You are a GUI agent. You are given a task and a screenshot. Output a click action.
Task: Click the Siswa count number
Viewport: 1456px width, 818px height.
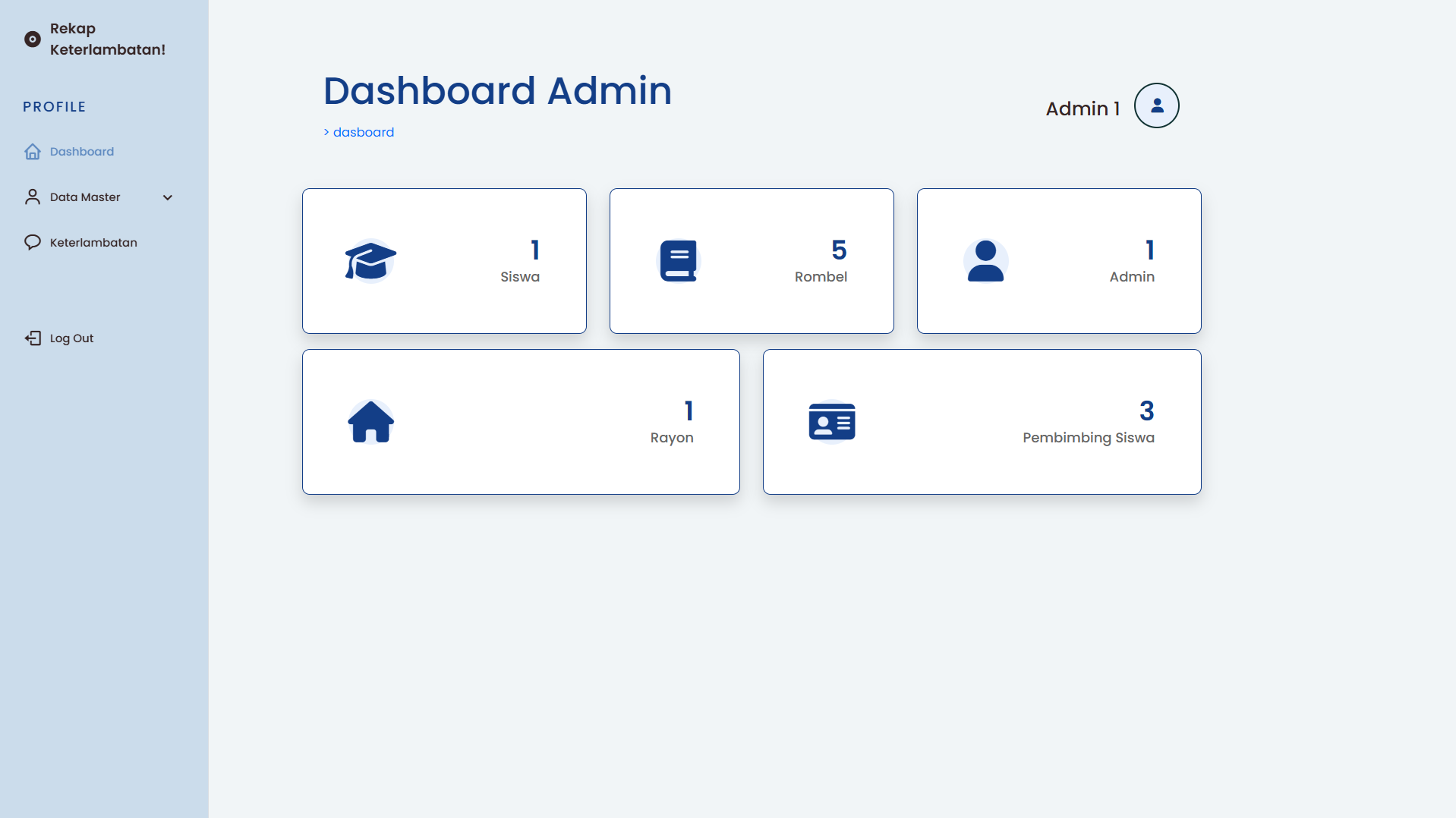pos(535,250)
